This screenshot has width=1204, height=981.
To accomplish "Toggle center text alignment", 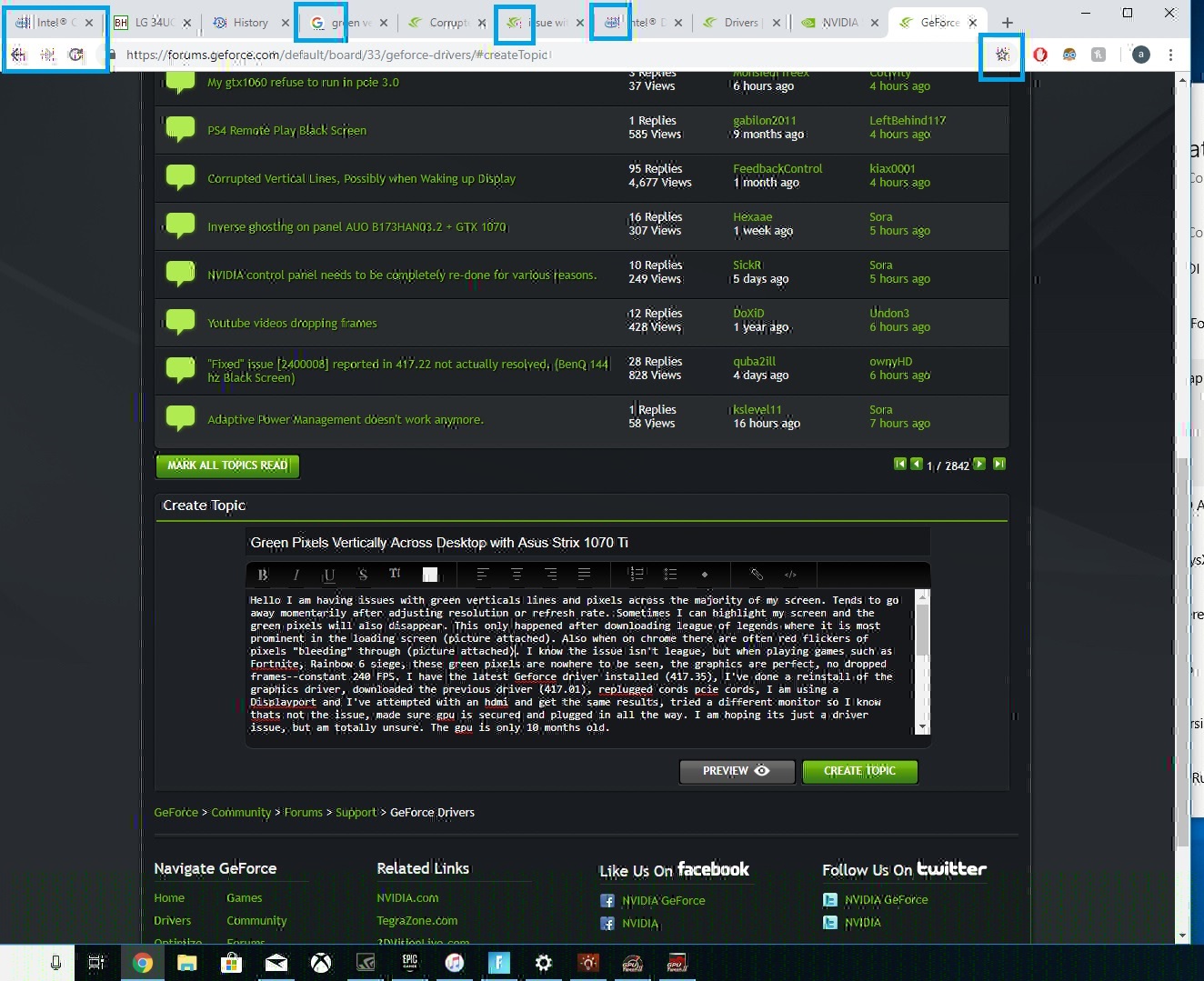I will pyautogui.click(x=516, y=574).
